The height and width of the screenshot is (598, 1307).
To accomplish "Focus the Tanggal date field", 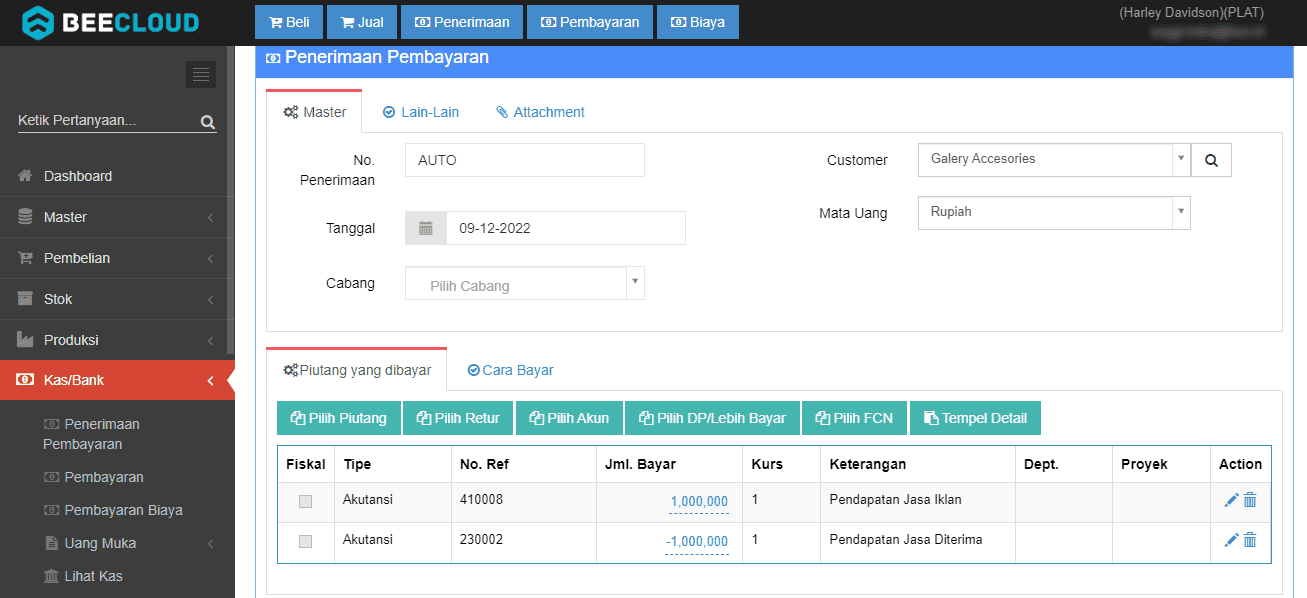I will click(x=566, y=228).
